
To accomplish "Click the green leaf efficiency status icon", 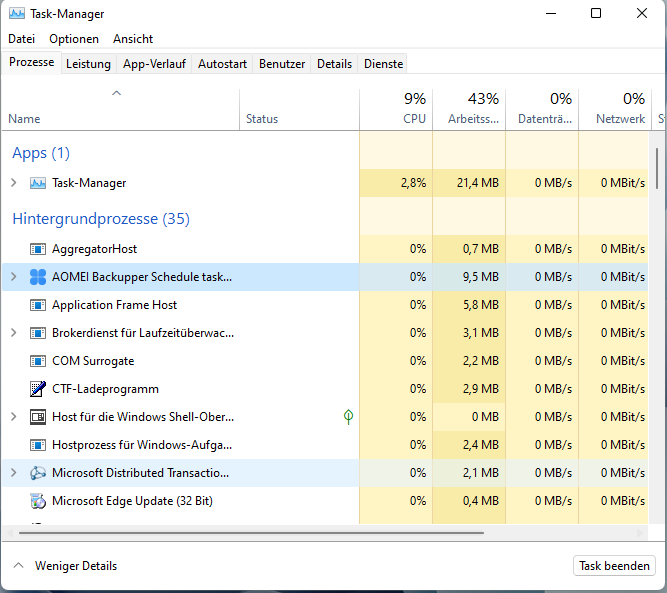I will (x=348, y=416).
